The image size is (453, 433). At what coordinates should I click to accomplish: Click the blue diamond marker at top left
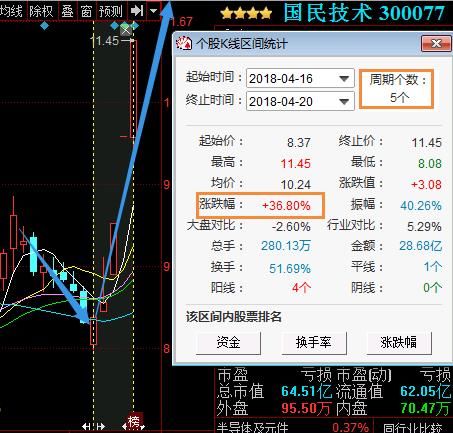[x=44, y=26]
